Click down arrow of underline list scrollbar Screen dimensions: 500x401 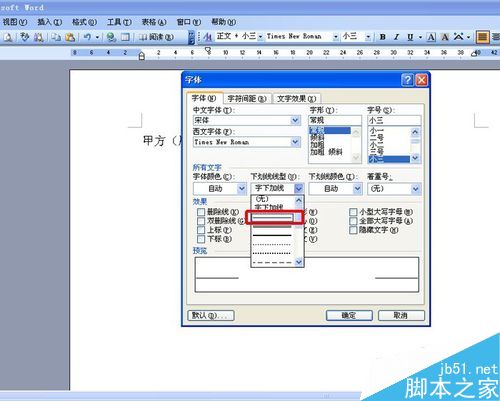tap(299, 262)
